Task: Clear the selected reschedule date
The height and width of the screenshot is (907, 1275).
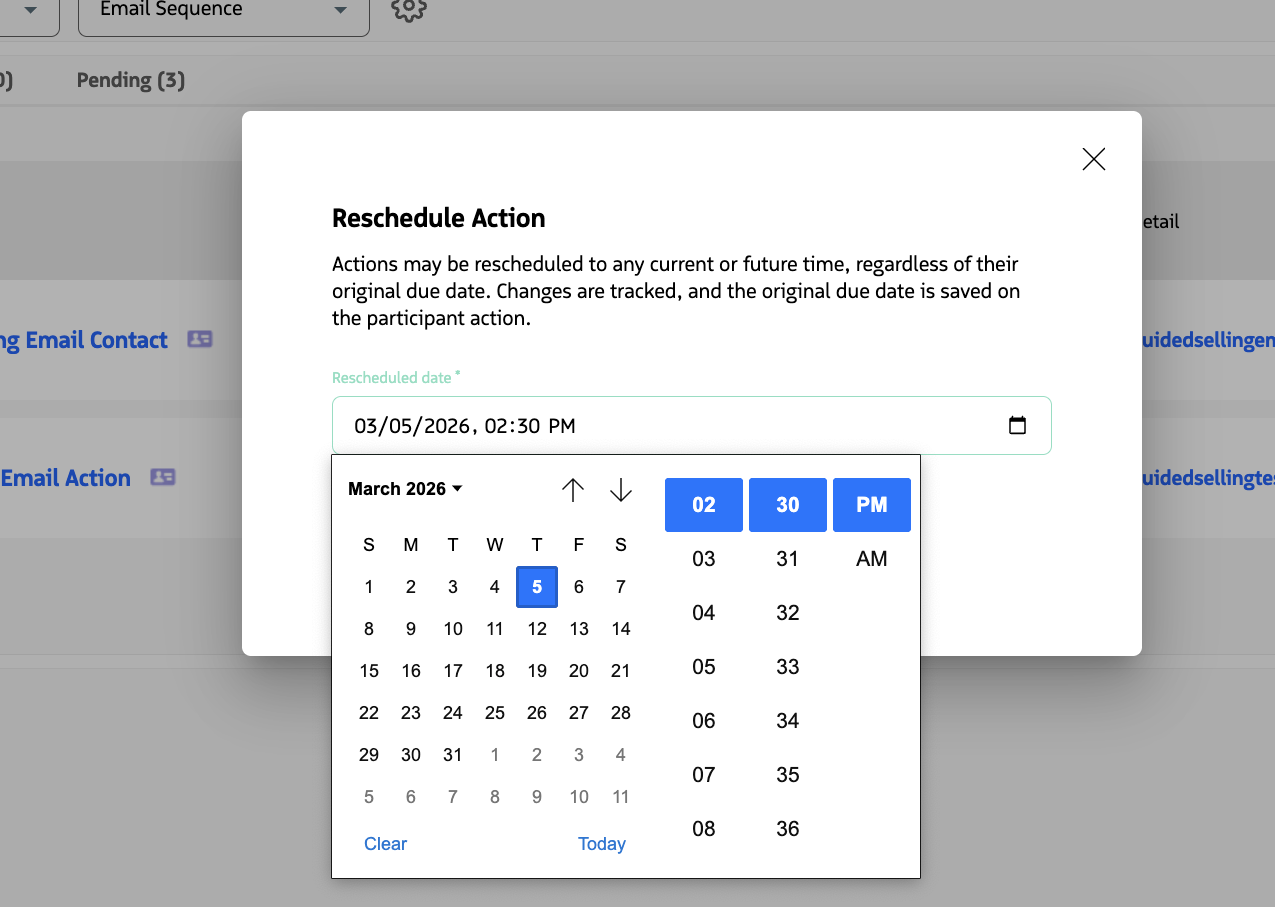Action: (385, 843)
